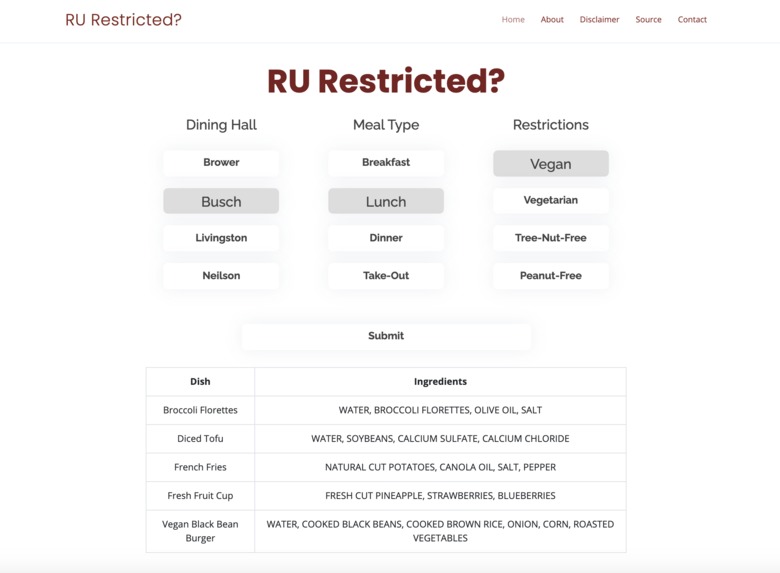The image size is (780, 573).
Task: Go to the Home nav item
Action: (x=513, y=19)
